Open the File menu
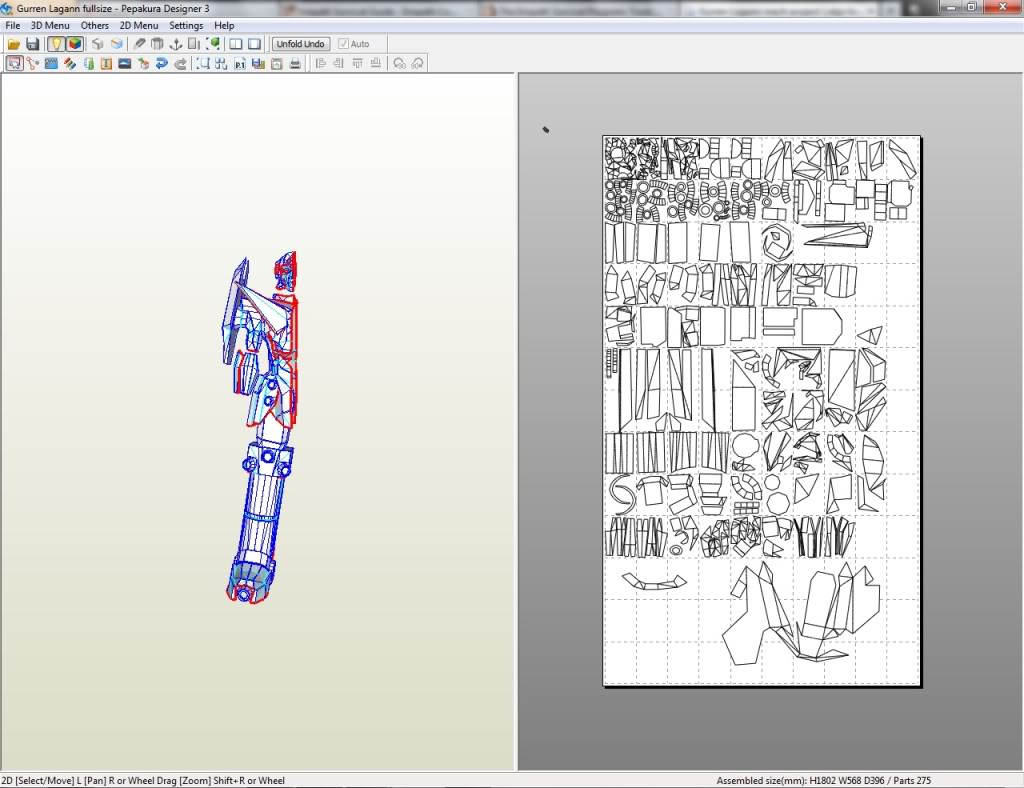This screenshot has height=788, width=1024. (12, 25)
